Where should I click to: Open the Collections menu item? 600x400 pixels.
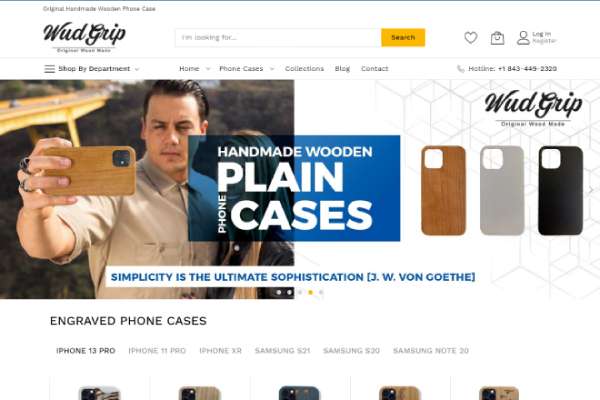click(x=304, y=69)
